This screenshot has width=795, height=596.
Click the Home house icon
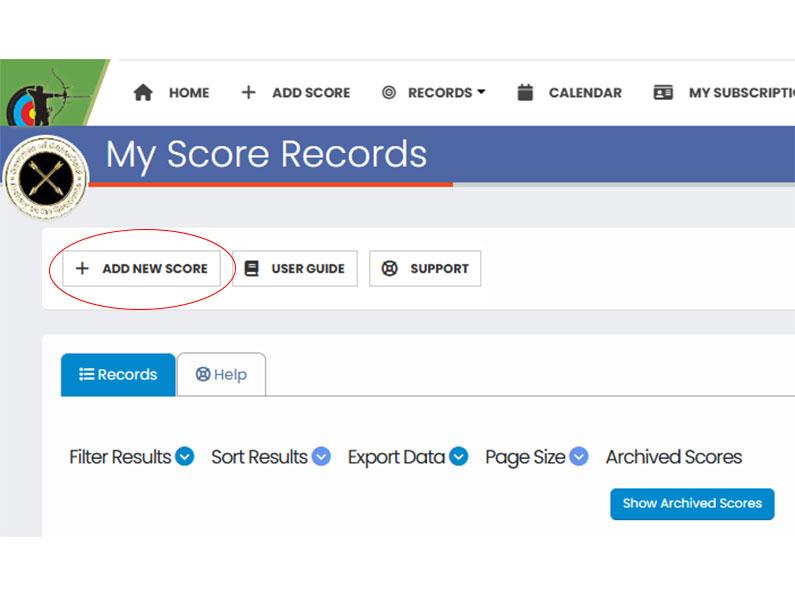pos(143,92)
